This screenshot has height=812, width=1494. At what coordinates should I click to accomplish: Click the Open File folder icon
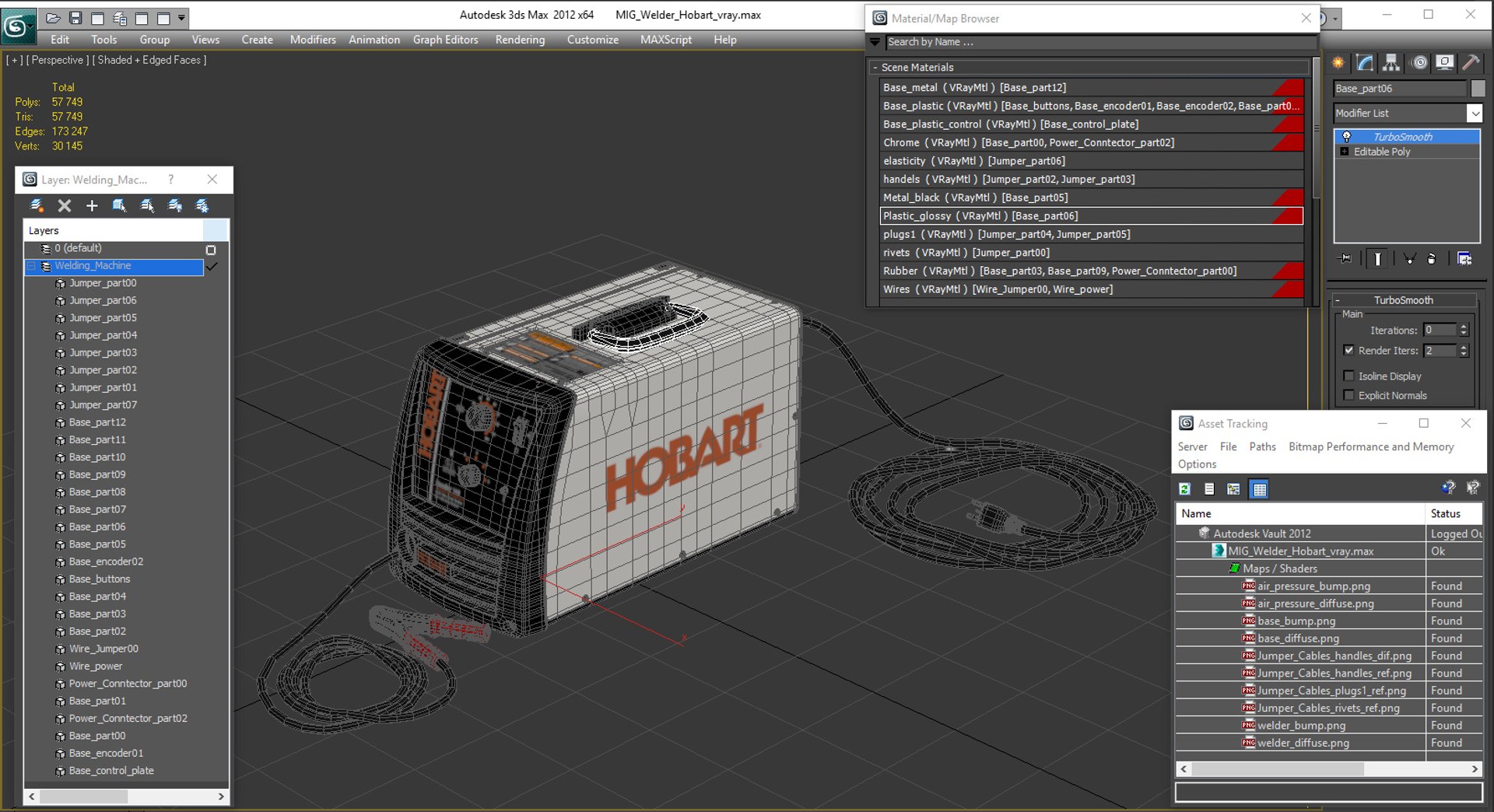point(53,18)
